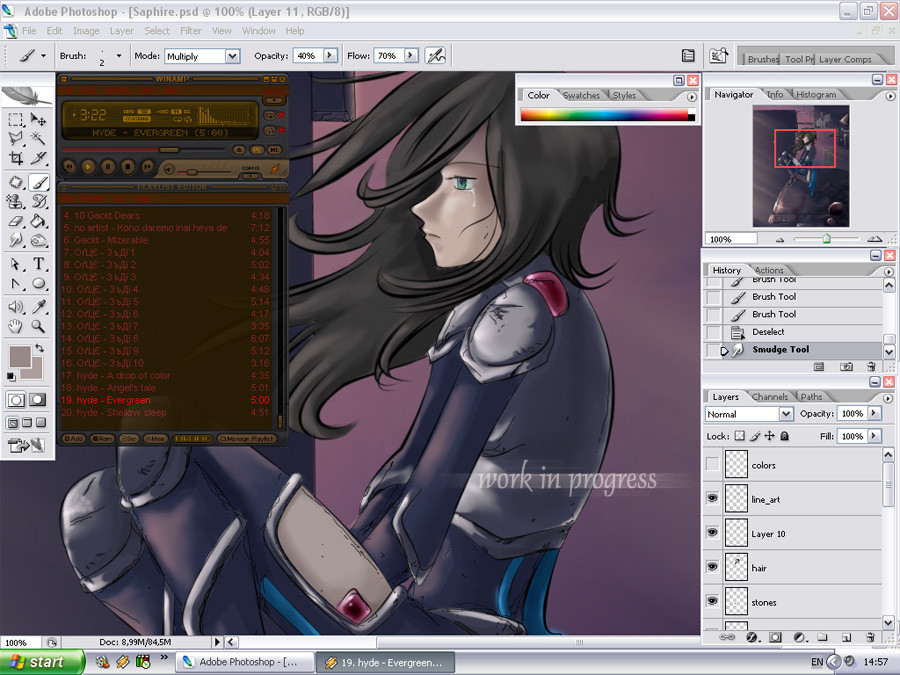Open the layer blend mode dropdown
Image resolution: width=900 pixels, height=675 pixels.
point(786,414)
